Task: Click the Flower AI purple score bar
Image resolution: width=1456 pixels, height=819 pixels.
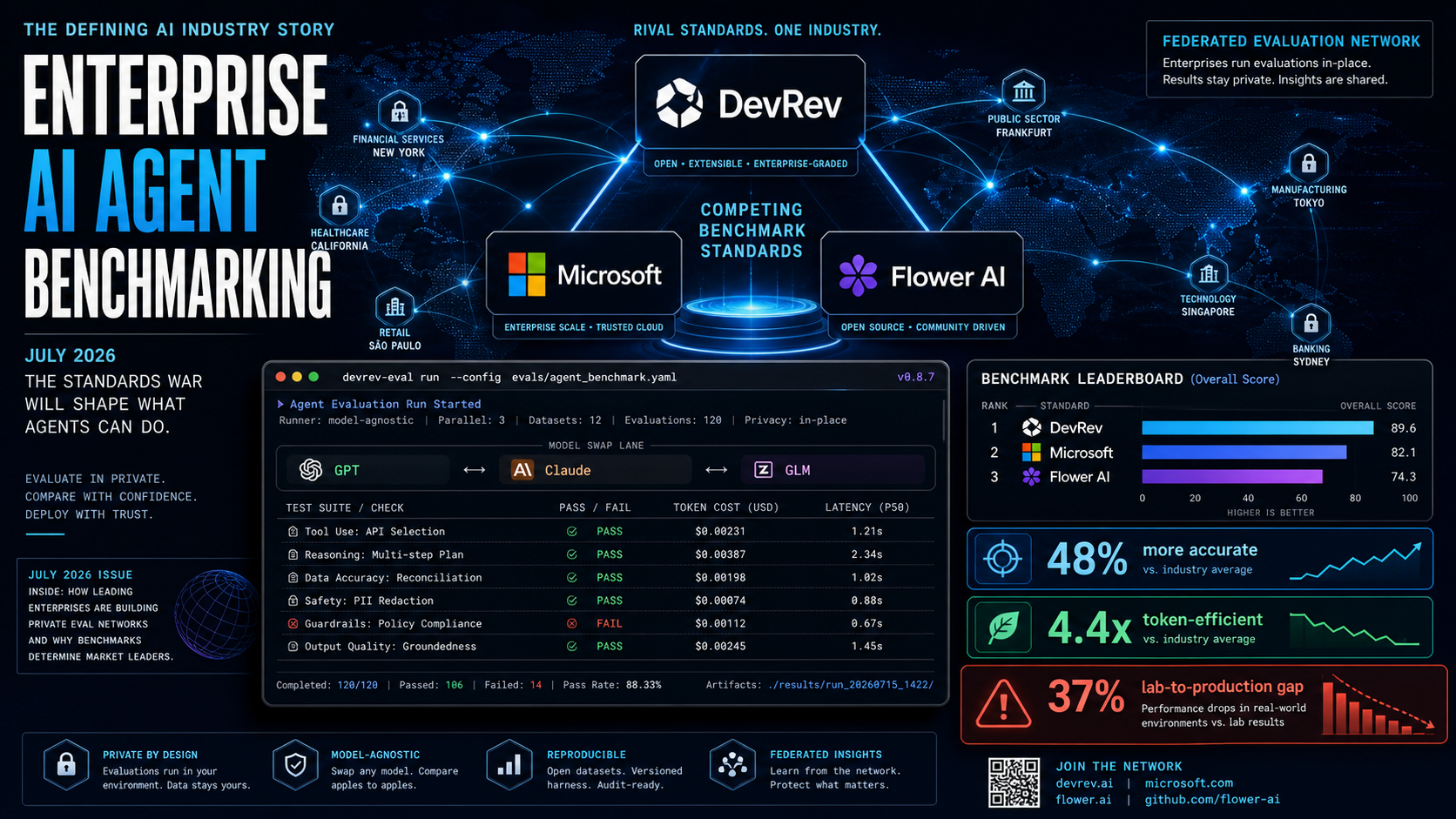Action: coord(1232,477)
